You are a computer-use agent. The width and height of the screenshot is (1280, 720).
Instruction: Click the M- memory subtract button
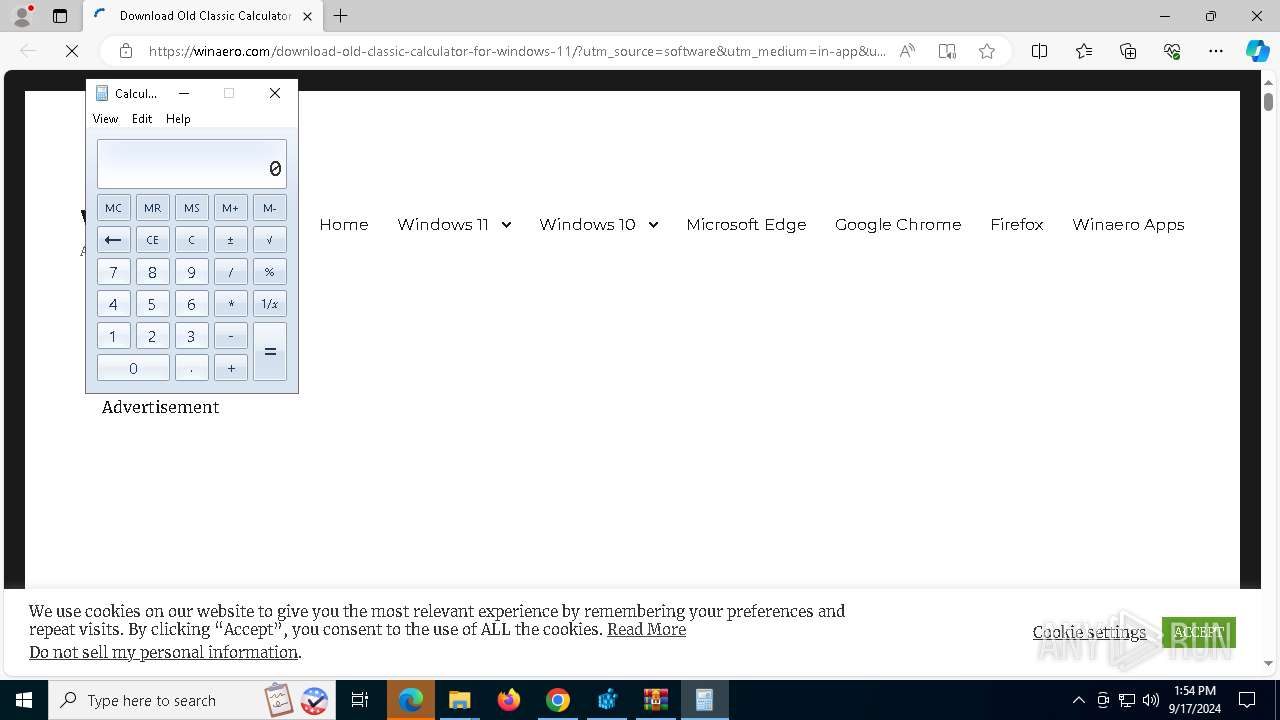click(x=270, y=208)
